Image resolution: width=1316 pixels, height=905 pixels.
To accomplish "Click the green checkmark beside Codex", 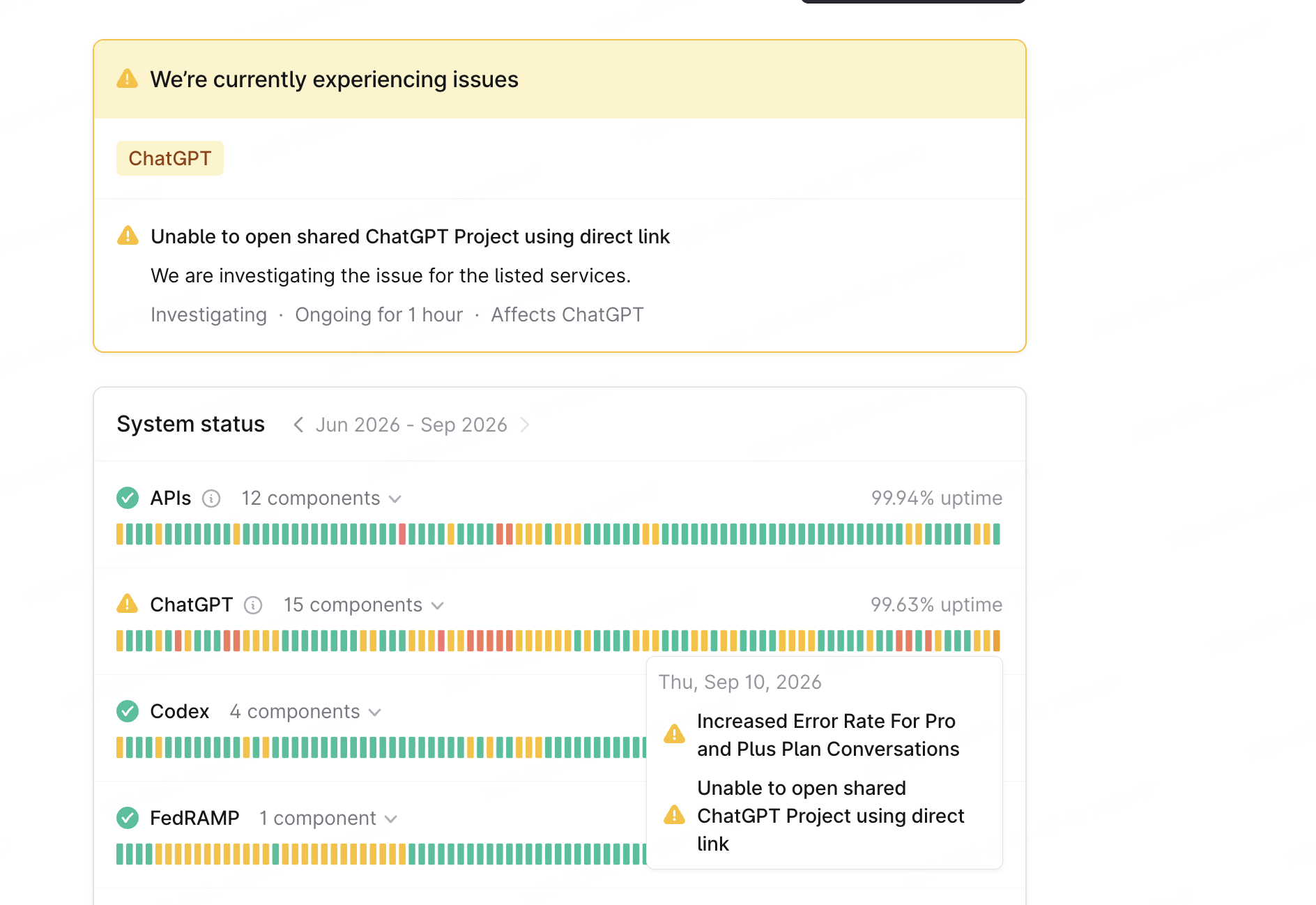I will 128,711.
